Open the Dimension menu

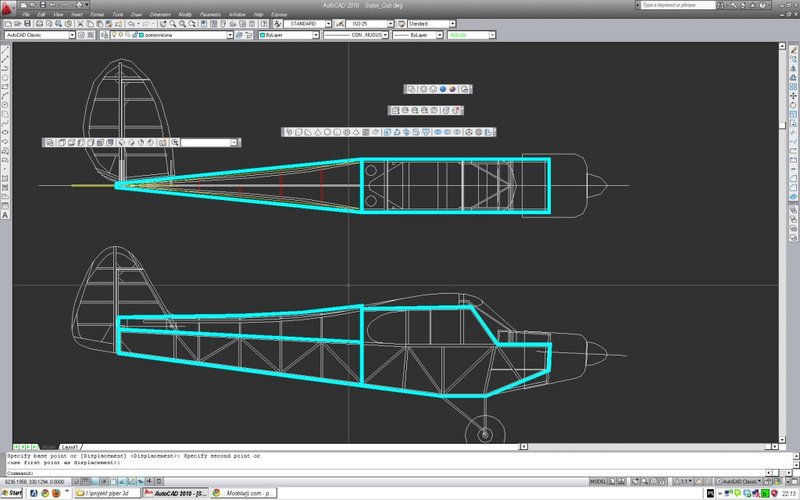[x=160, y=14]
